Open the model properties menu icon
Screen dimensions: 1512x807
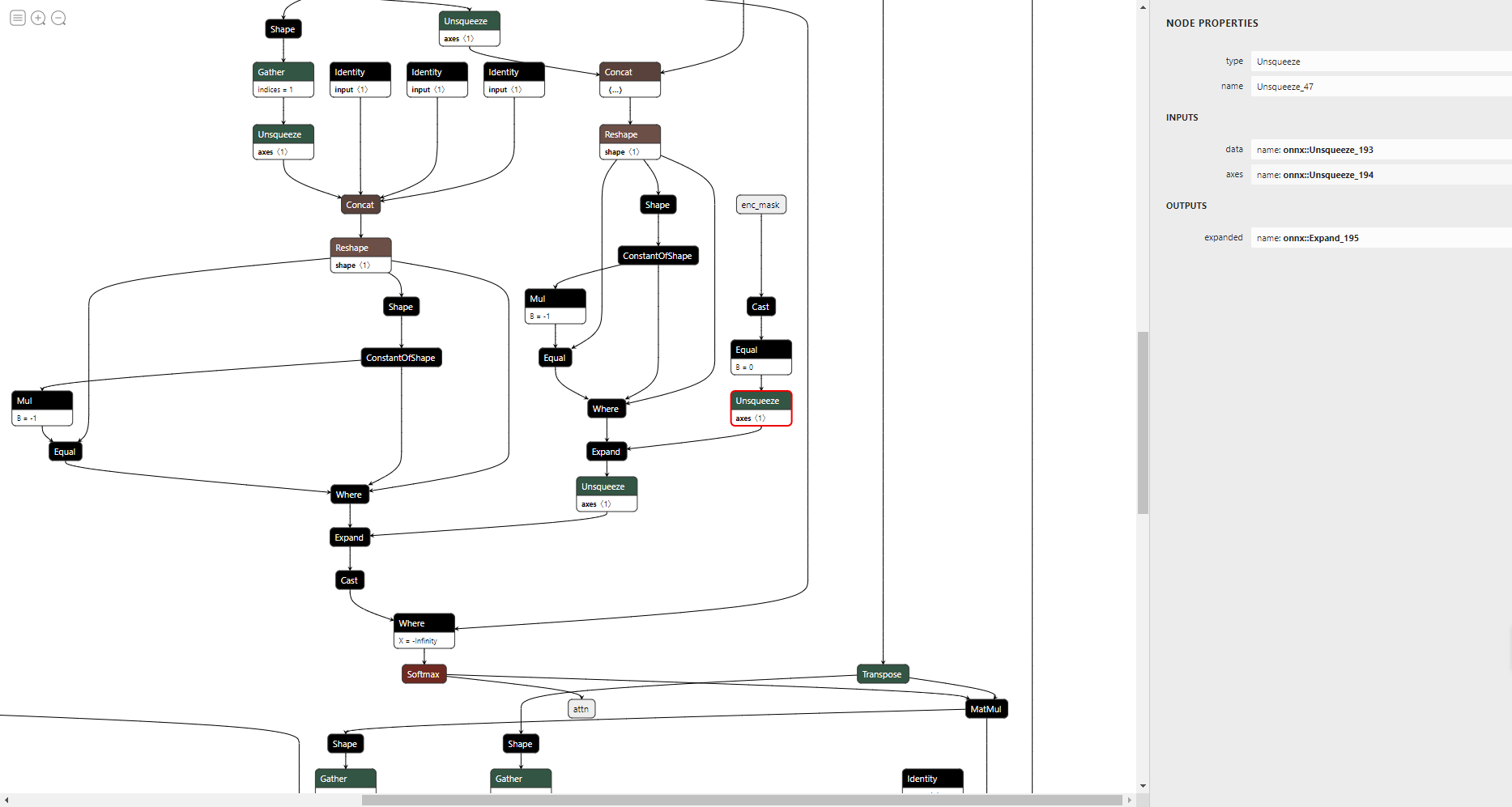pyautogui.click(x=17, y=17)
